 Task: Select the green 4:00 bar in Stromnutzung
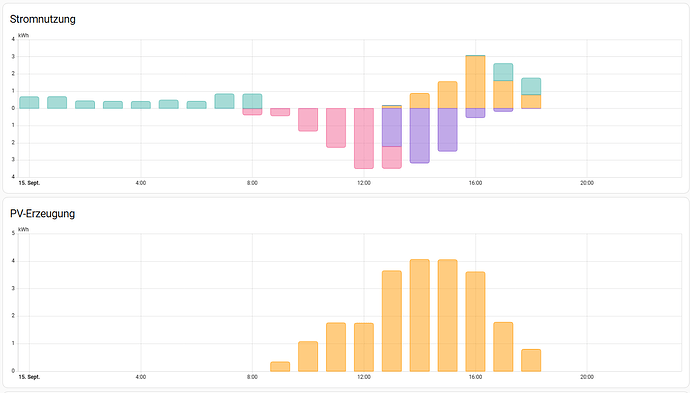point(141,105)
